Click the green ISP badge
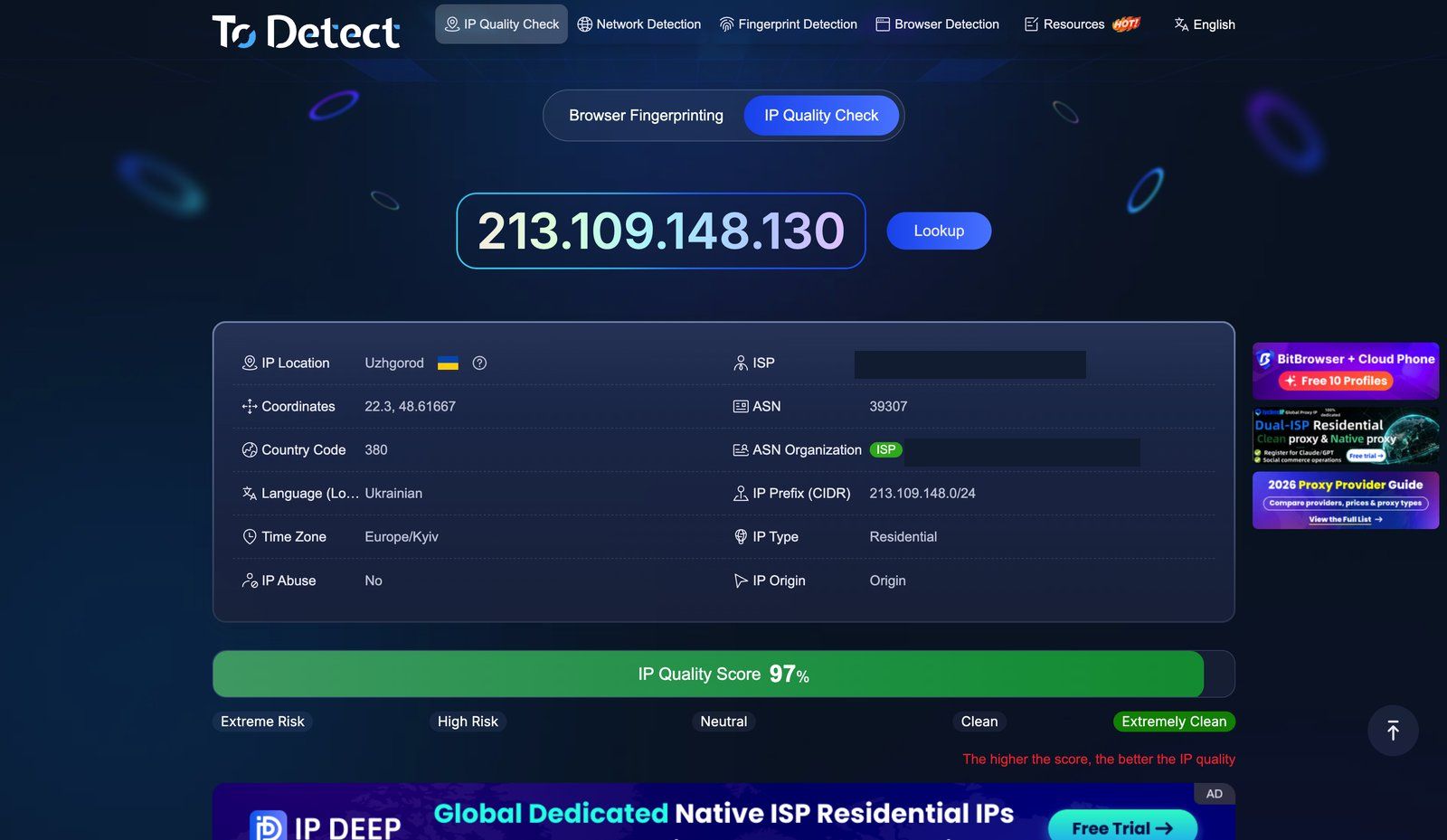Viewport: 1447px width, 840px height. click(x=885, y=449)
